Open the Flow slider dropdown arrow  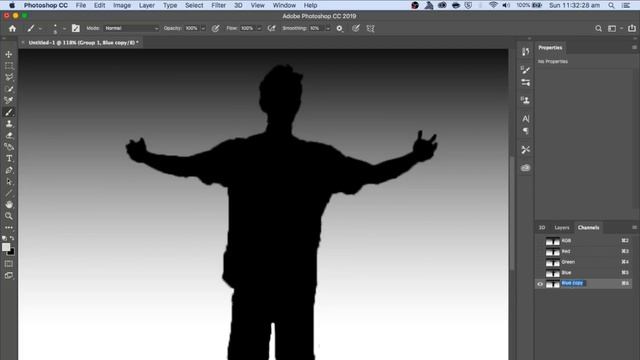259,29
